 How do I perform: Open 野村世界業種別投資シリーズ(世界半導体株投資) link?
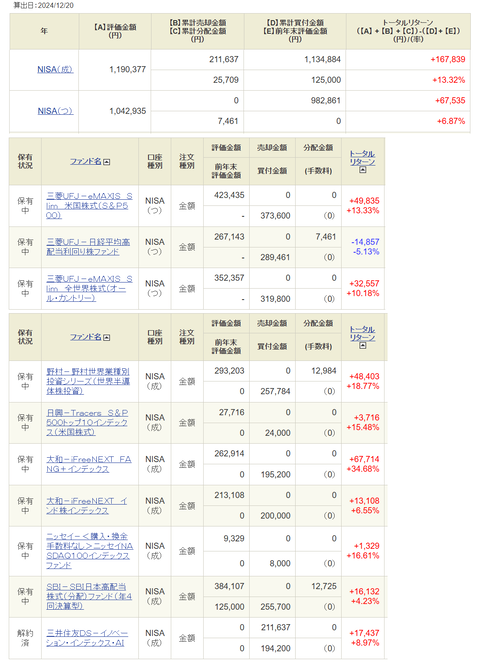(88, 381)
